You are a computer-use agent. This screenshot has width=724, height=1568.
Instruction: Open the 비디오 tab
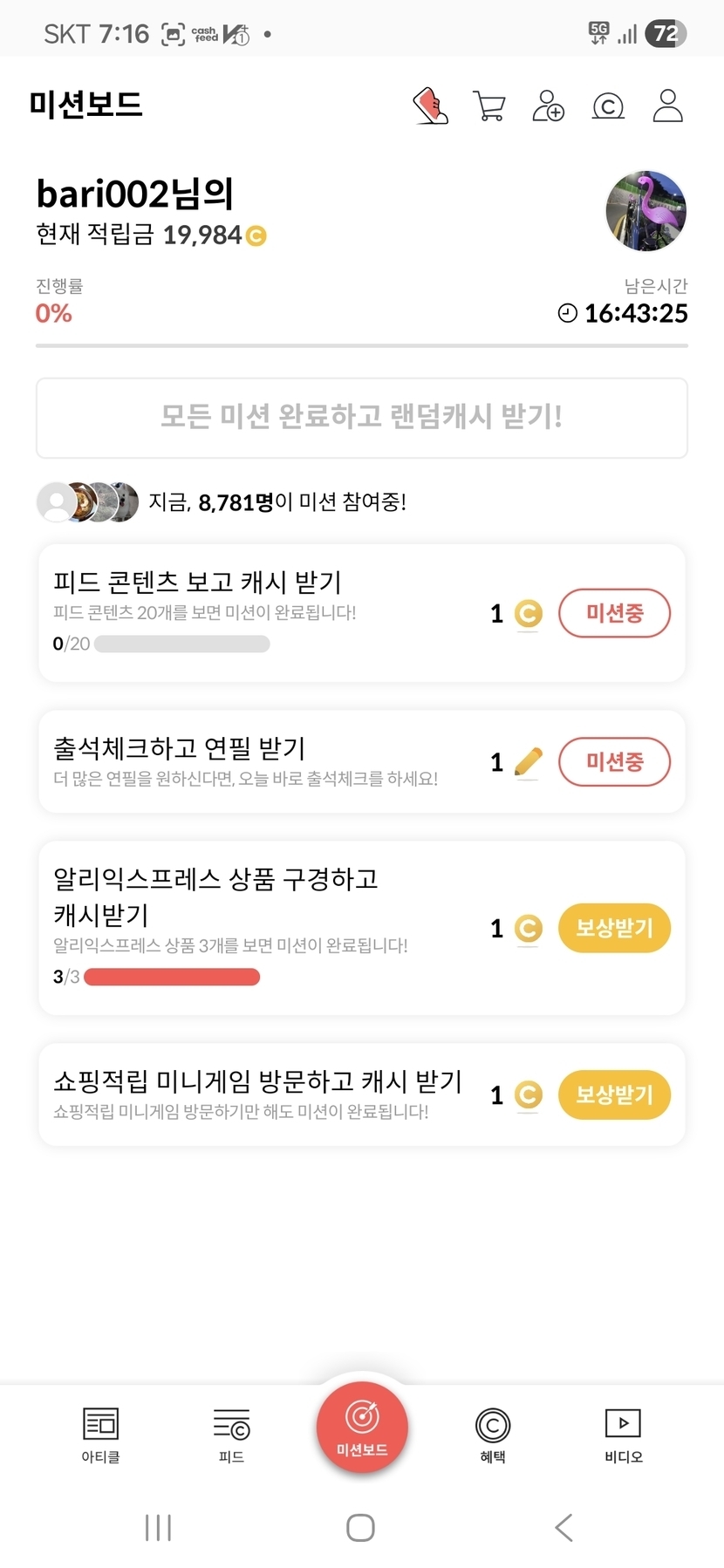pyautogui.click(x=623, y=1435)
